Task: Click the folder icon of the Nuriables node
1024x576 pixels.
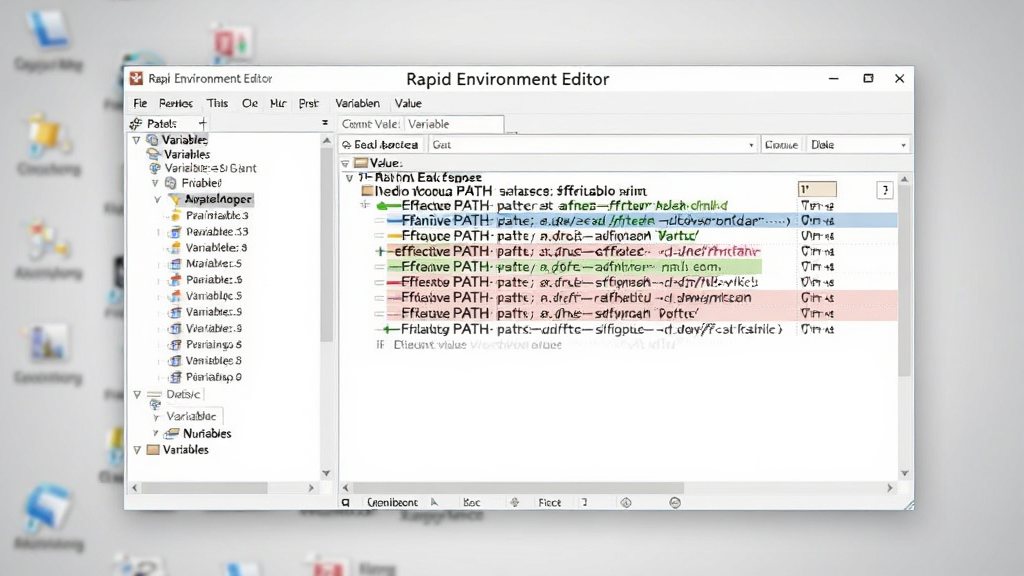Action: pyautogui.click(x=172, y=434)
